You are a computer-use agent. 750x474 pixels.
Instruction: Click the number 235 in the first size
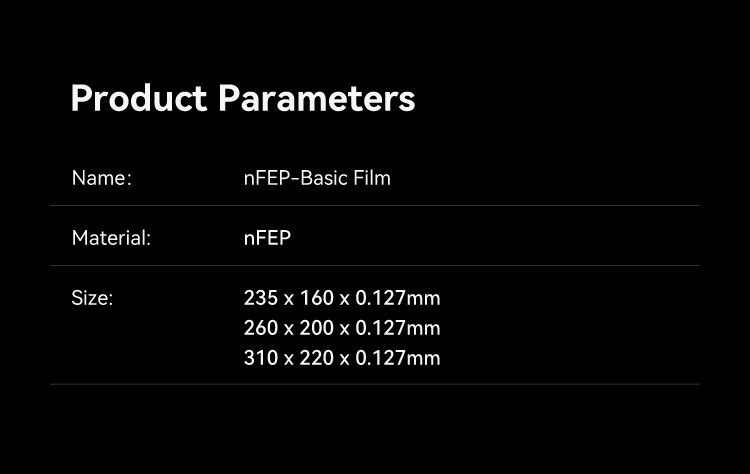(260, 298)
